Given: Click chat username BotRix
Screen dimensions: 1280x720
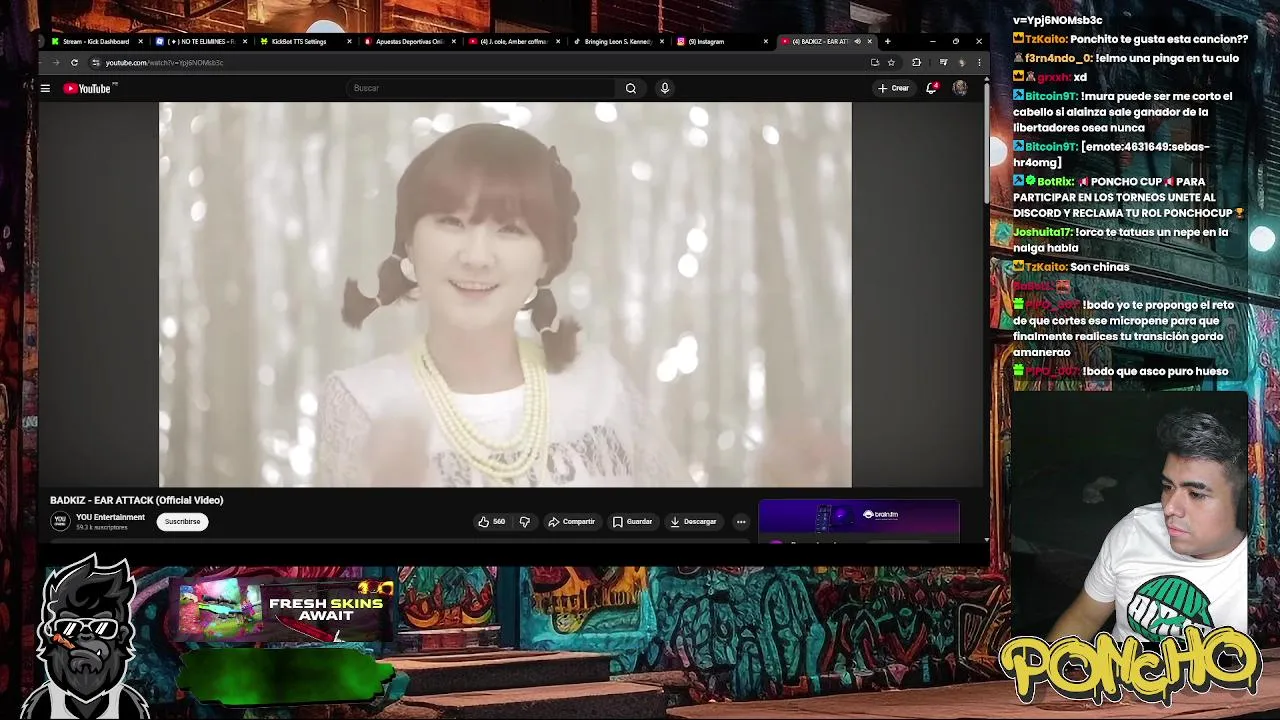Looking at the screenshot, I should point(1056,181).
